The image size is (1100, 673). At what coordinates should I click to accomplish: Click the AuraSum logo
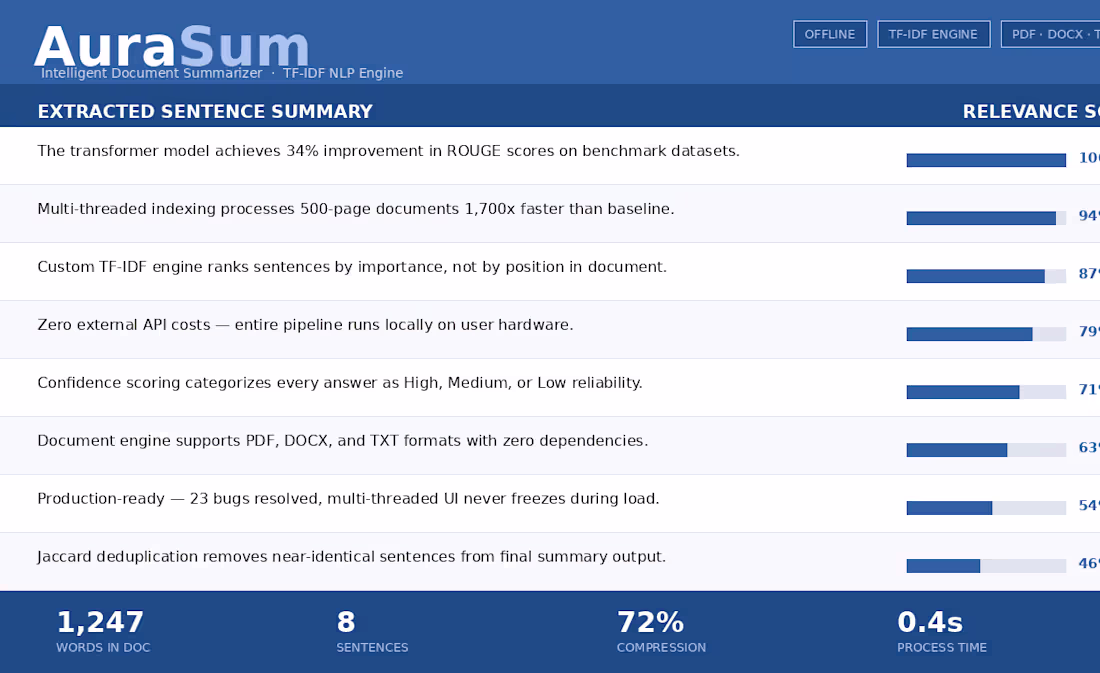(170, 45)
